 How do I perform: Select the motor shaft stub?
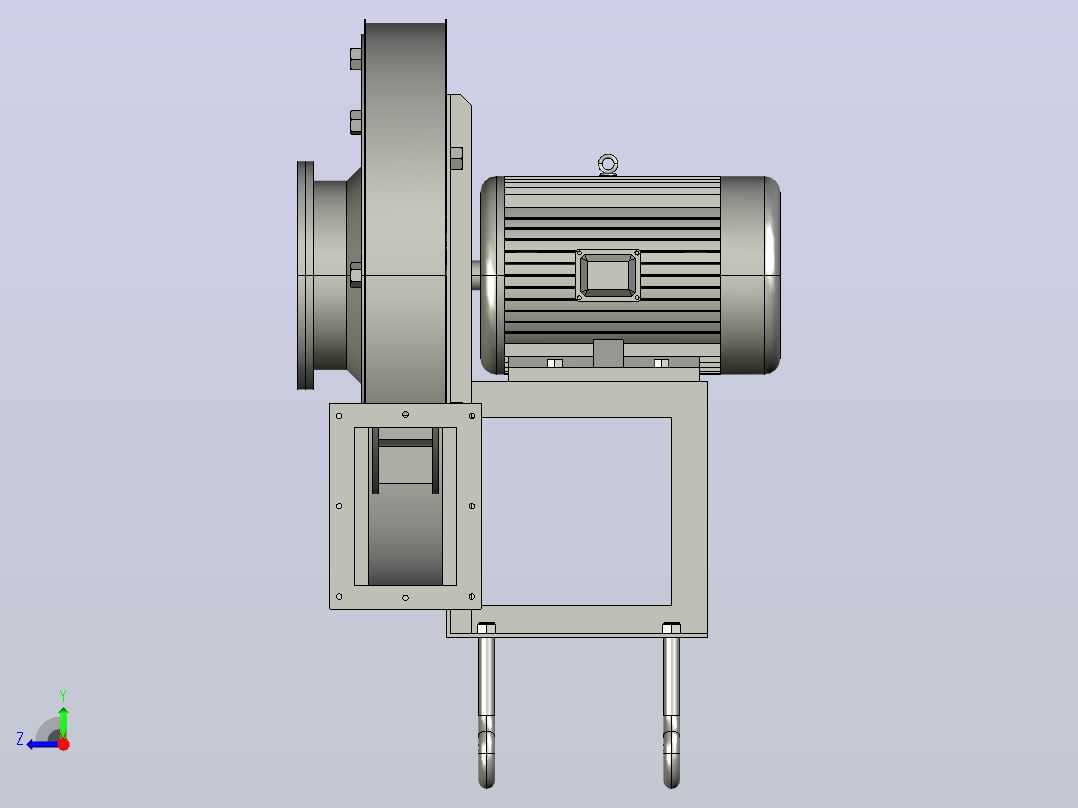pos(476,275)
